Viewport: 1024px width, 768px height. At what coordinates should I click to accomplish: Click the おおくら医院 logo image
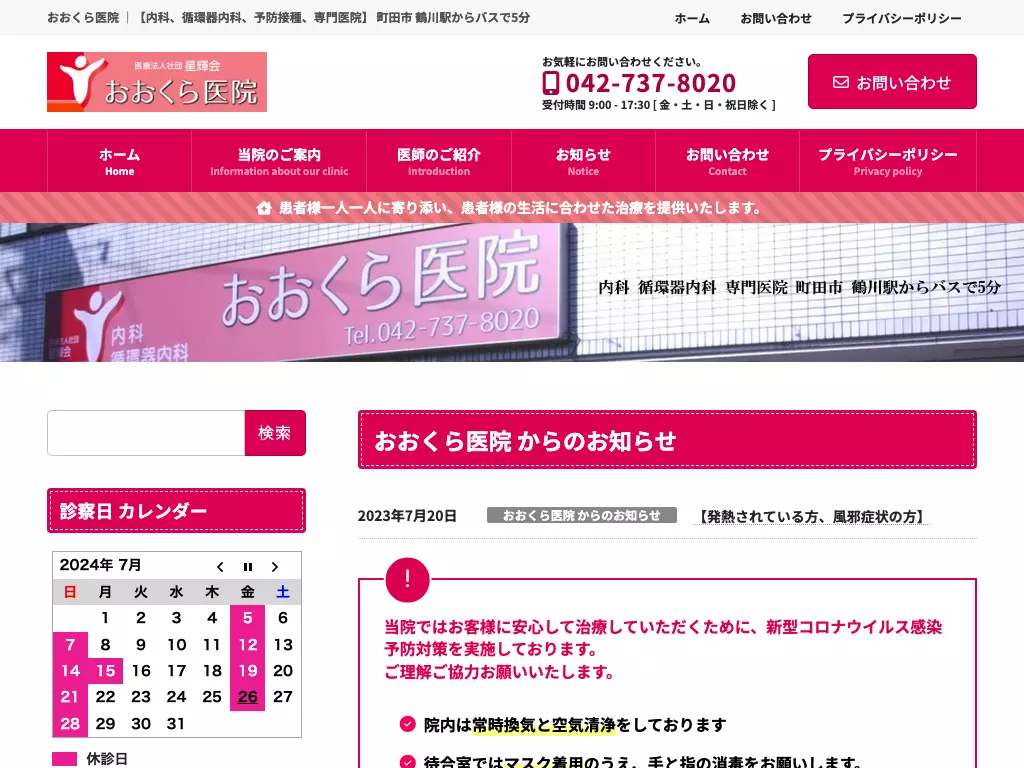(157, 82)
